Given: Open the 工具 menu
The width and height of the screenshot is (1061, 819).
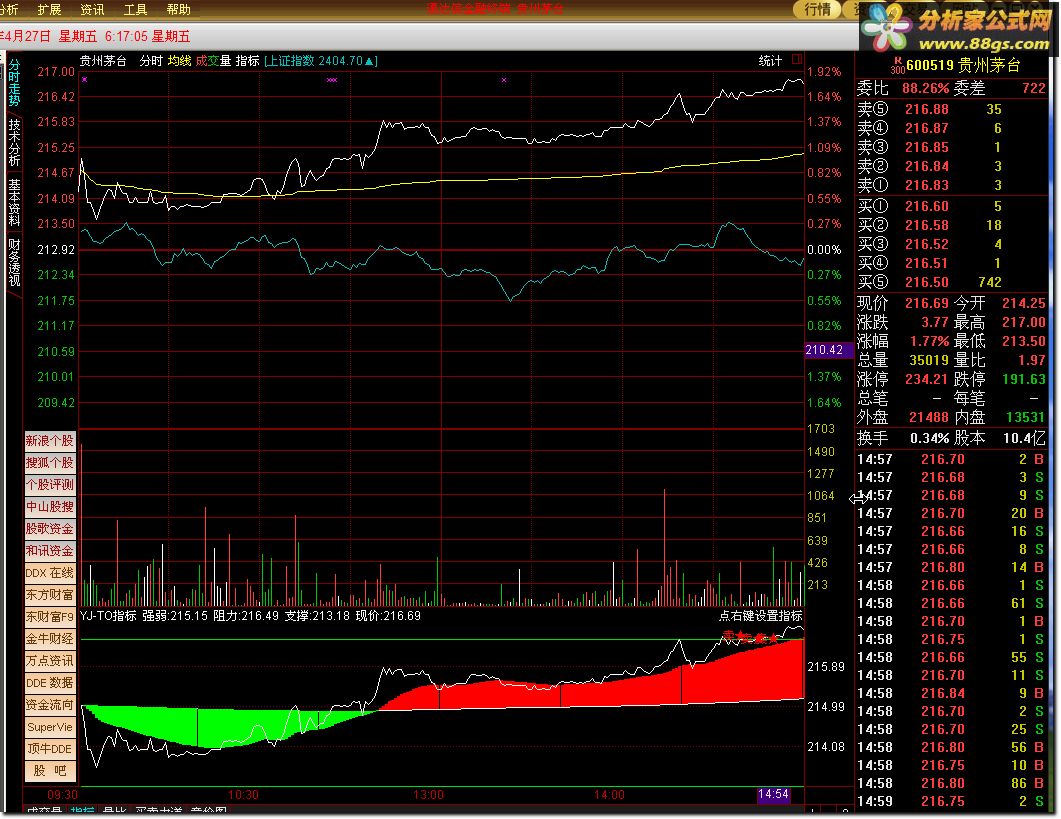Looking at the screenshot, I should coord(135,9).
